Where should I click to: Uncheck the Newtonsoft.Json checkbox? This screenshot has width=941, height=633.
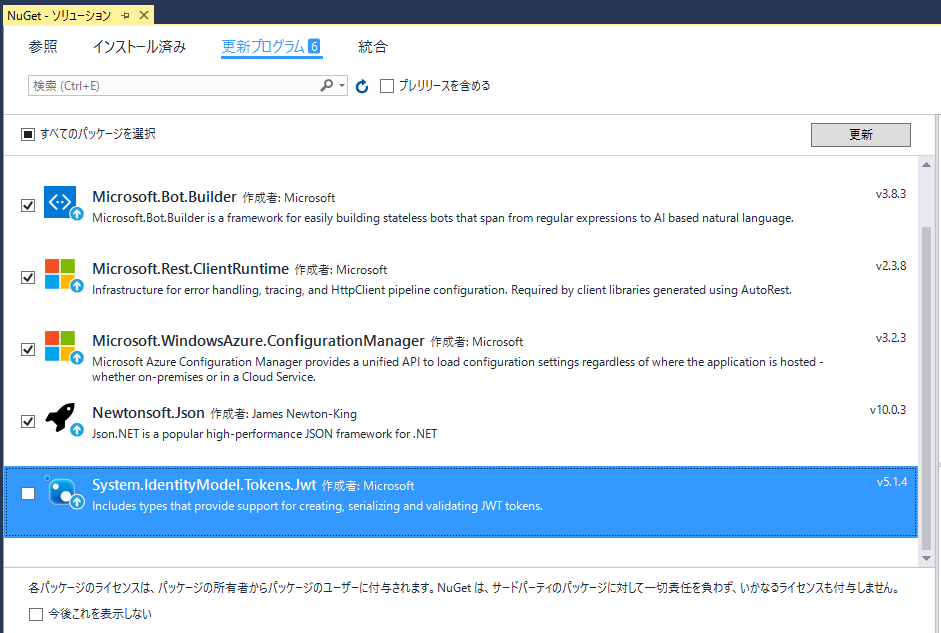tap(28, 421)
